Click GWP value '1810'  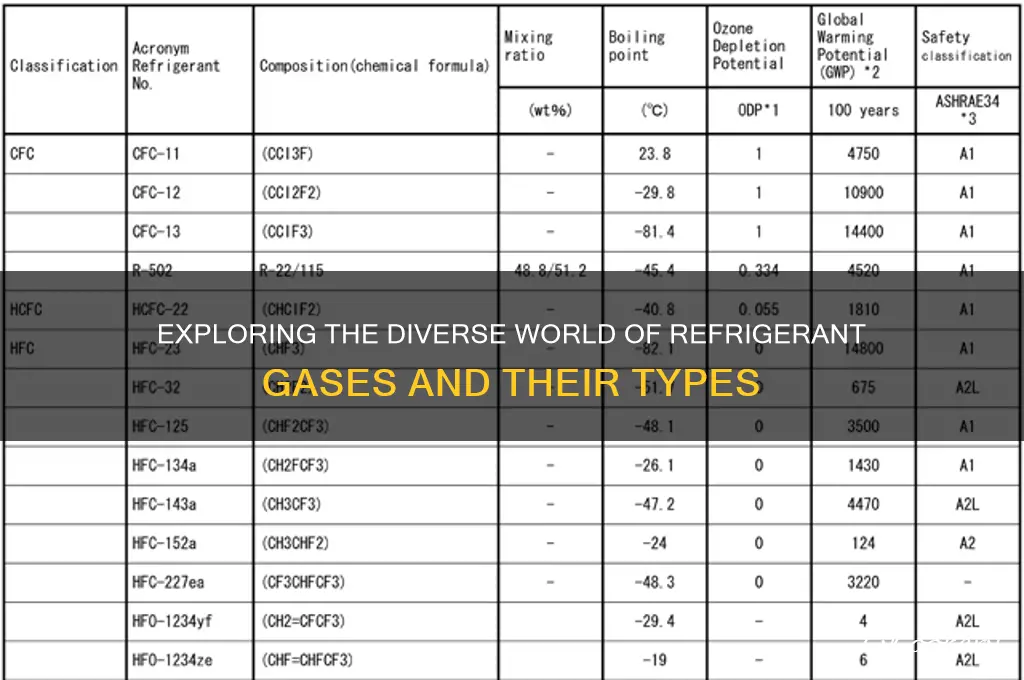click(863, 310)
